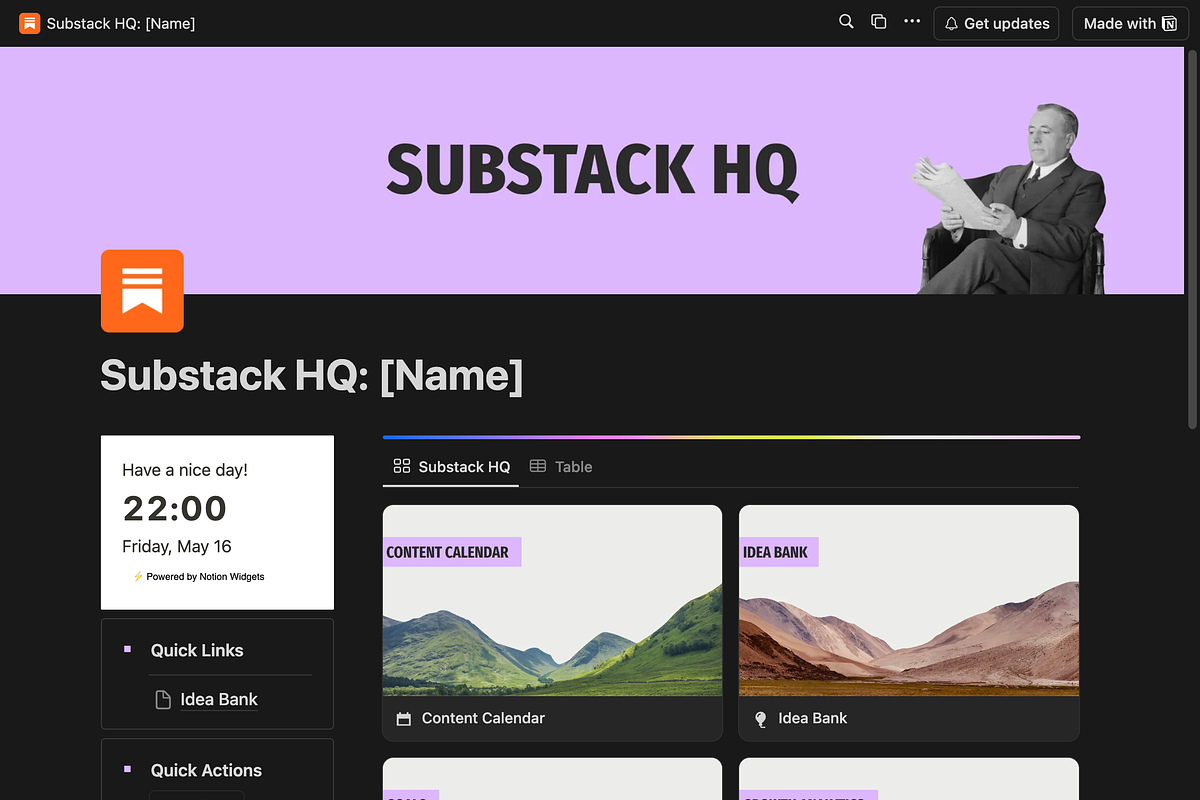Click the lightbulb icon beside Idea Bank card title
1200x800 pixels.
[760, 719]
